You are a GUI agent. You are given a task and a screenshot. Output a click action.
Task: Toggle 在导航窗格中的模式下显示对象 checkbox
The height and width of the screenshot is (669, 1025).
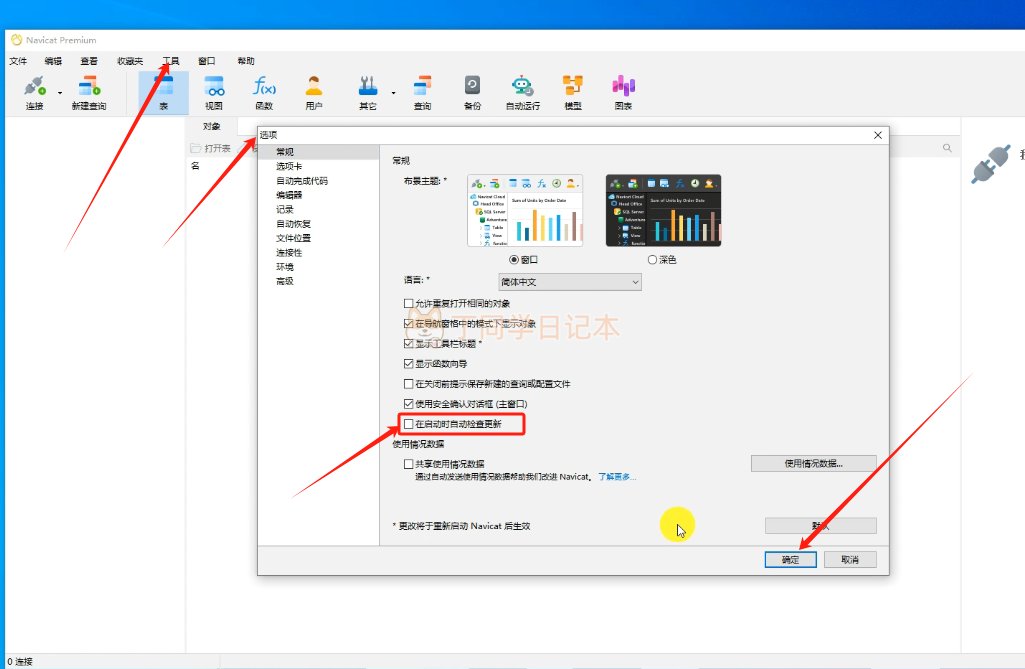click(x=409, y=324)
